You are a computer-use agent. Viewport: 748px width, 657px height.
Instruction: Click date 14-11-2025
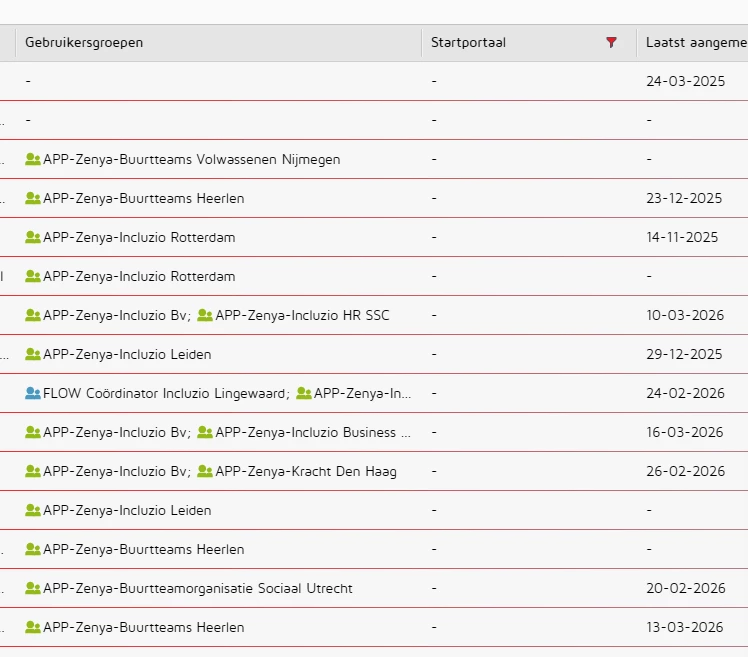tap(682, 237)
